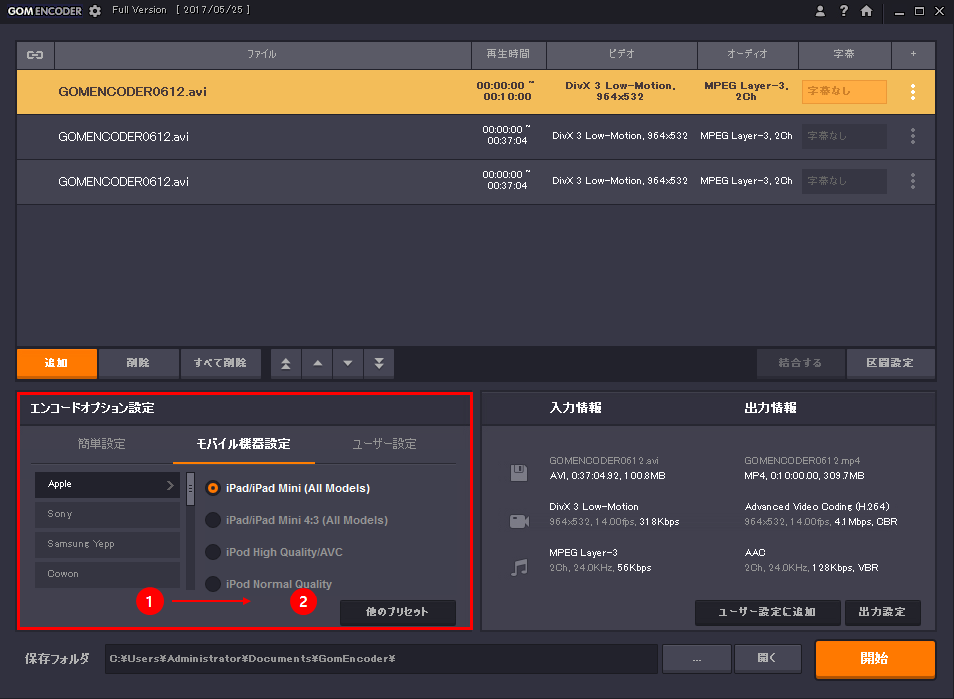Click the save folder path field
Screen dimensions: 954x699
point(381,659)
